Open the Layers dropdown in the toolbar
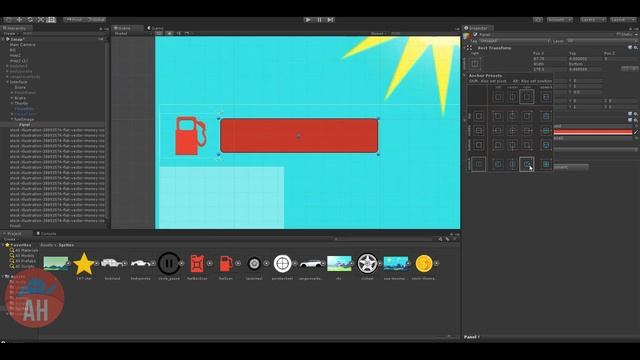 pos(593,20)
